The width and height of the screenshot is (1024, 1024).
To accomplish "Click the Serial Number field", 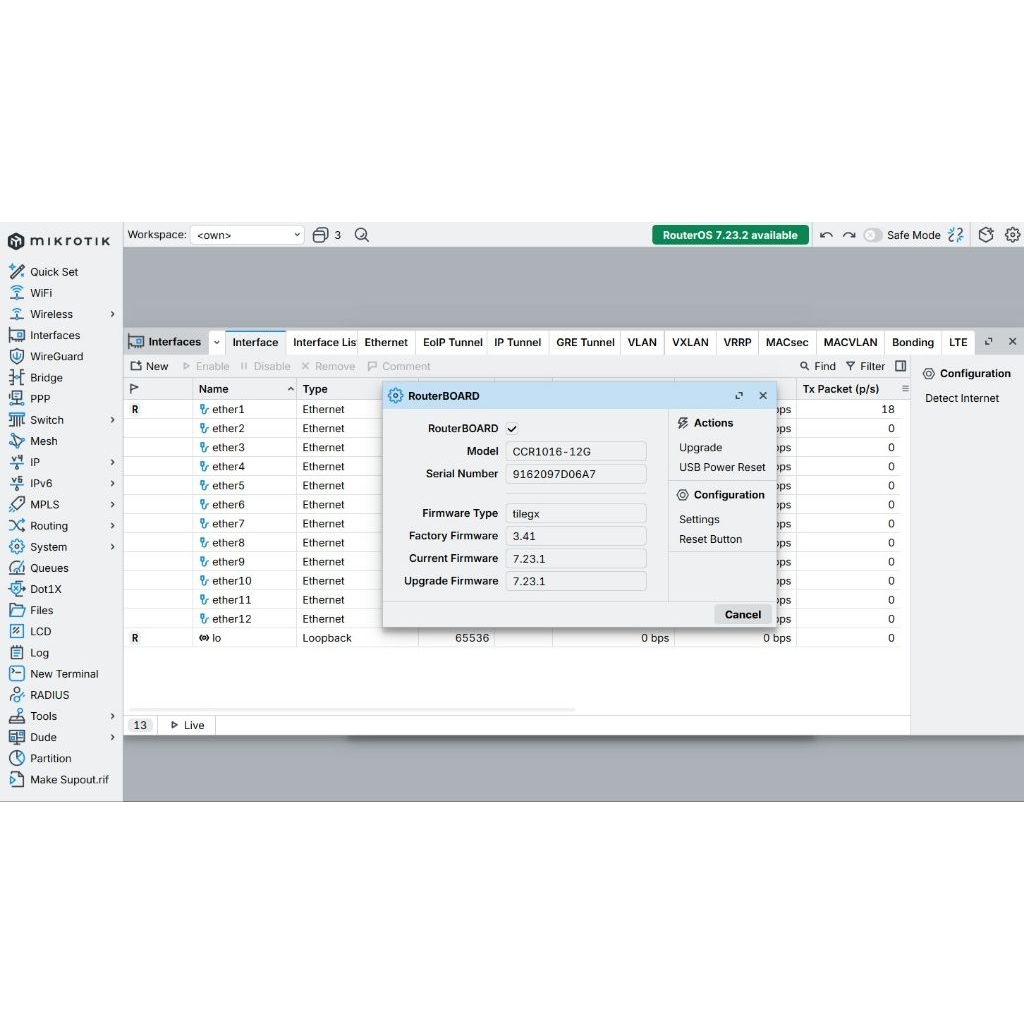I will pos(576,474).
